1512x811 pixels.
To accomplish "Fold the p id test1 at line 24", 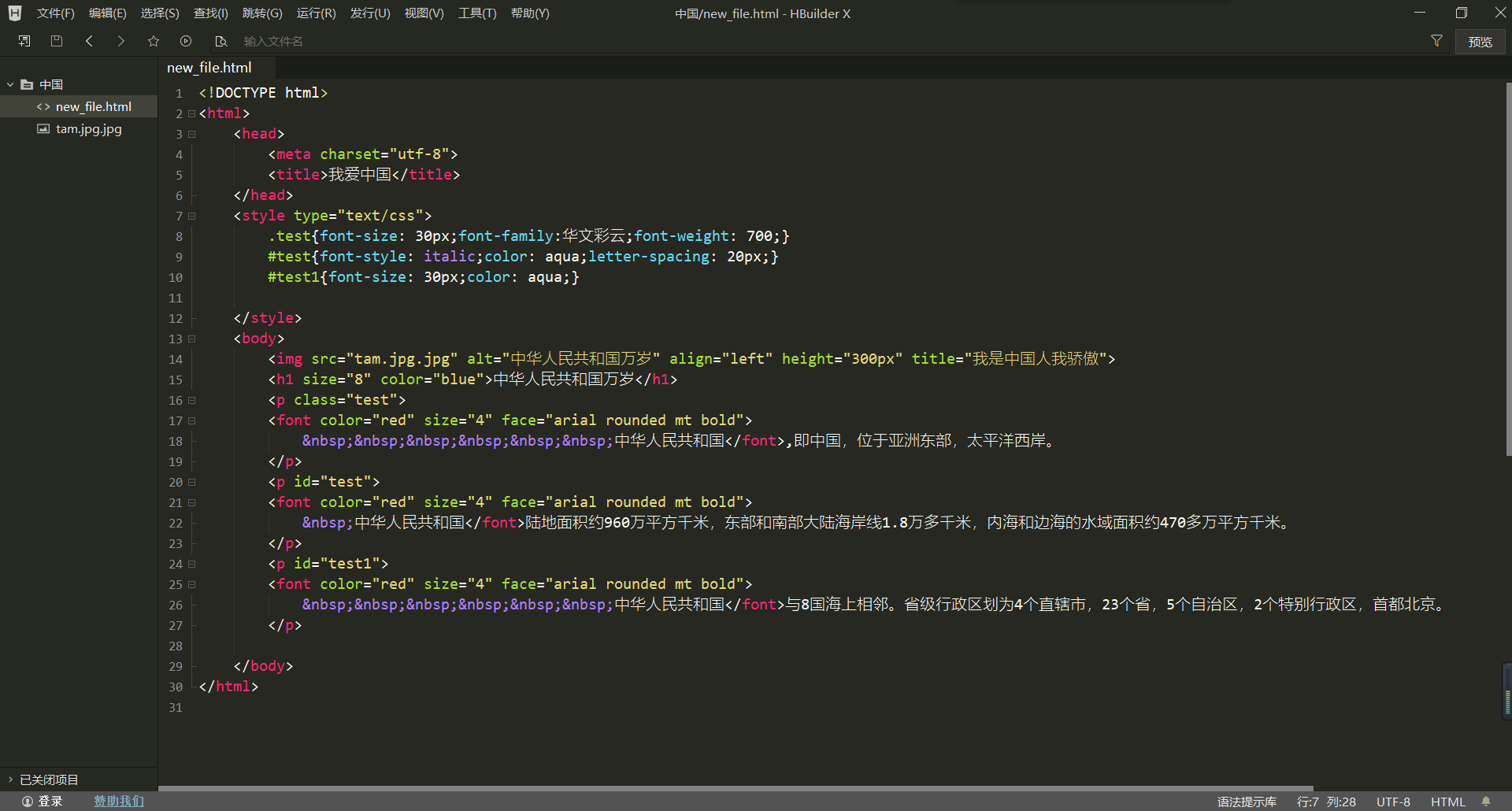I will [x=191, y=564].
